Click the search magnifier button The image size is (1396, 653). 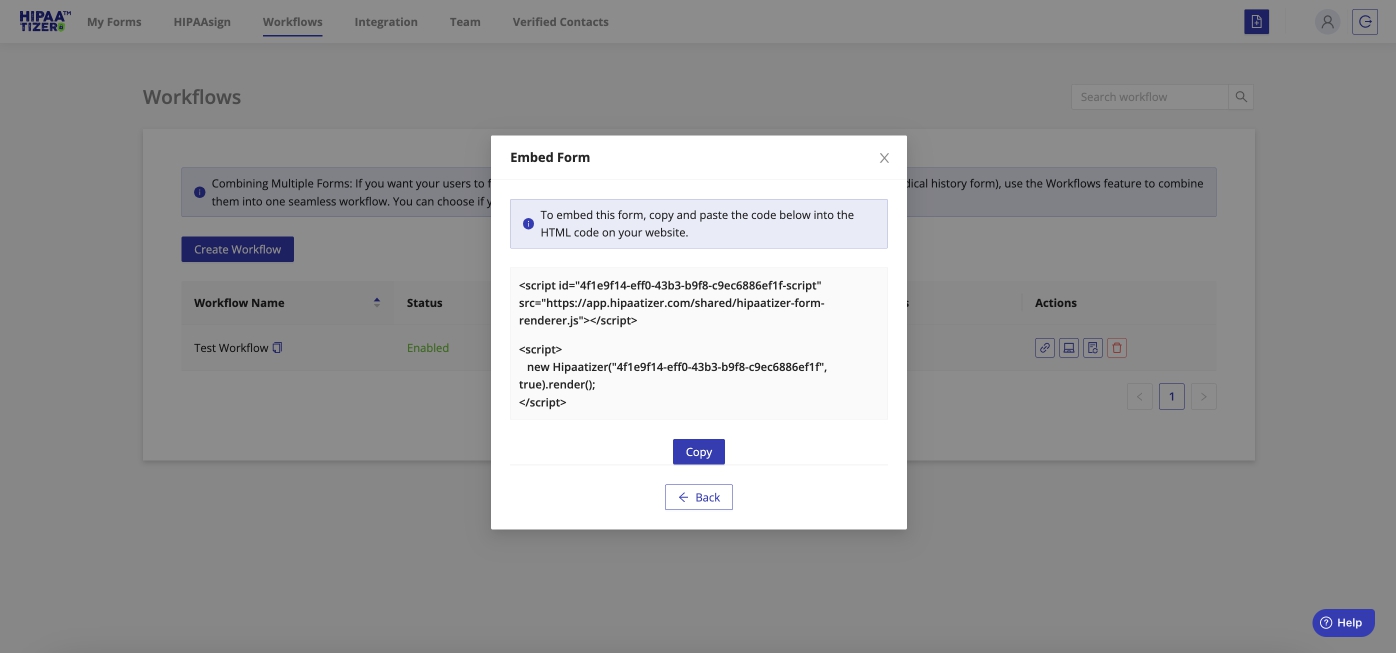pos(1241,97)
